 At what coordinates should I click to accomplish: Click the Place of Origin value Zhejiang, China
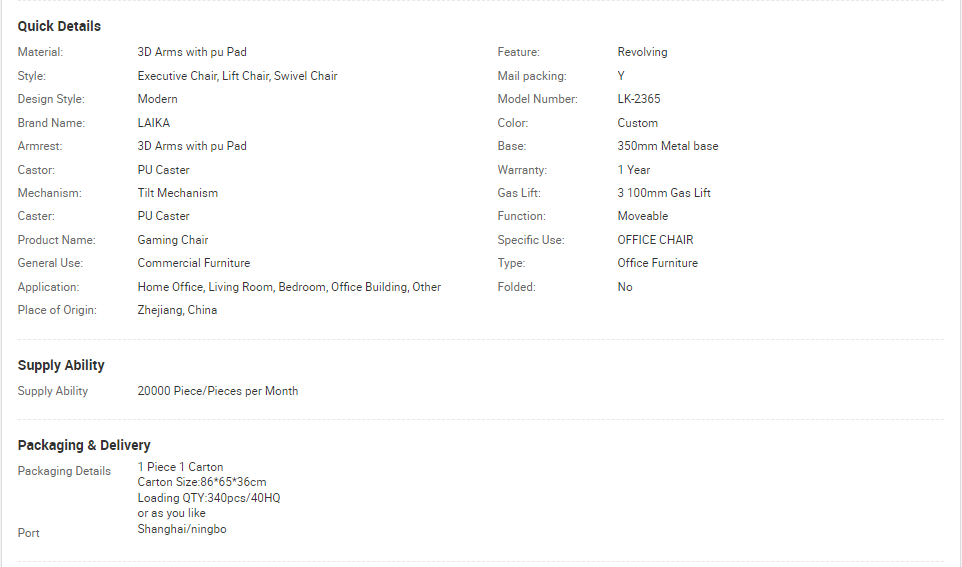point(177,310)
